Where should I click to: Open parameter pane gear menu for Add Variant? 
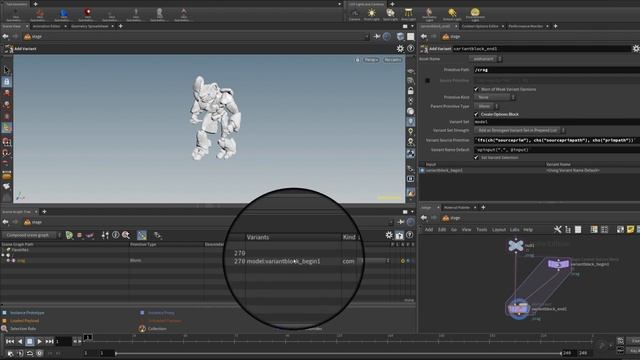tap(636, 49)
